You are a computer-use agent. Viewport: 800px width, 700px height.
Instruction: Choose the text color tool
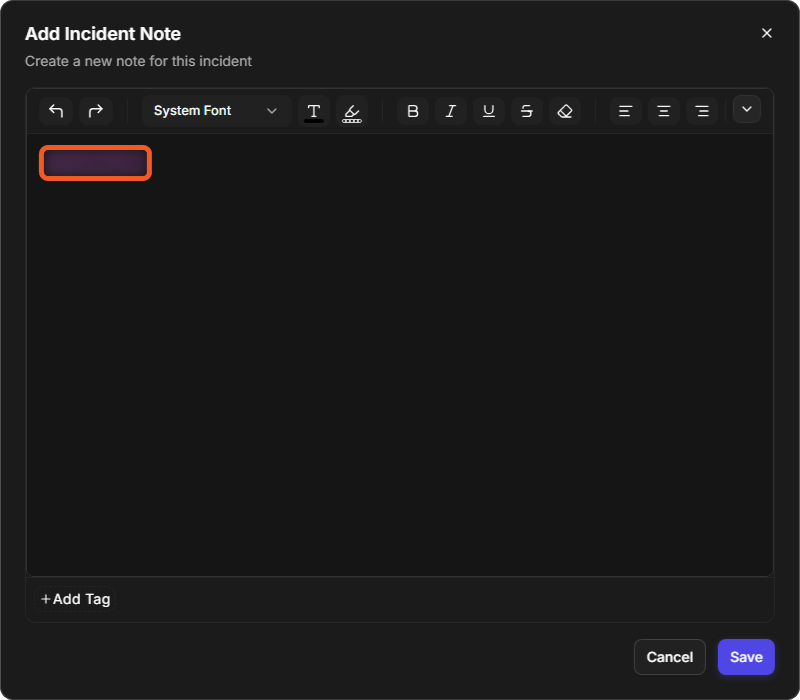pyautogui.click(x=314, y=111)
